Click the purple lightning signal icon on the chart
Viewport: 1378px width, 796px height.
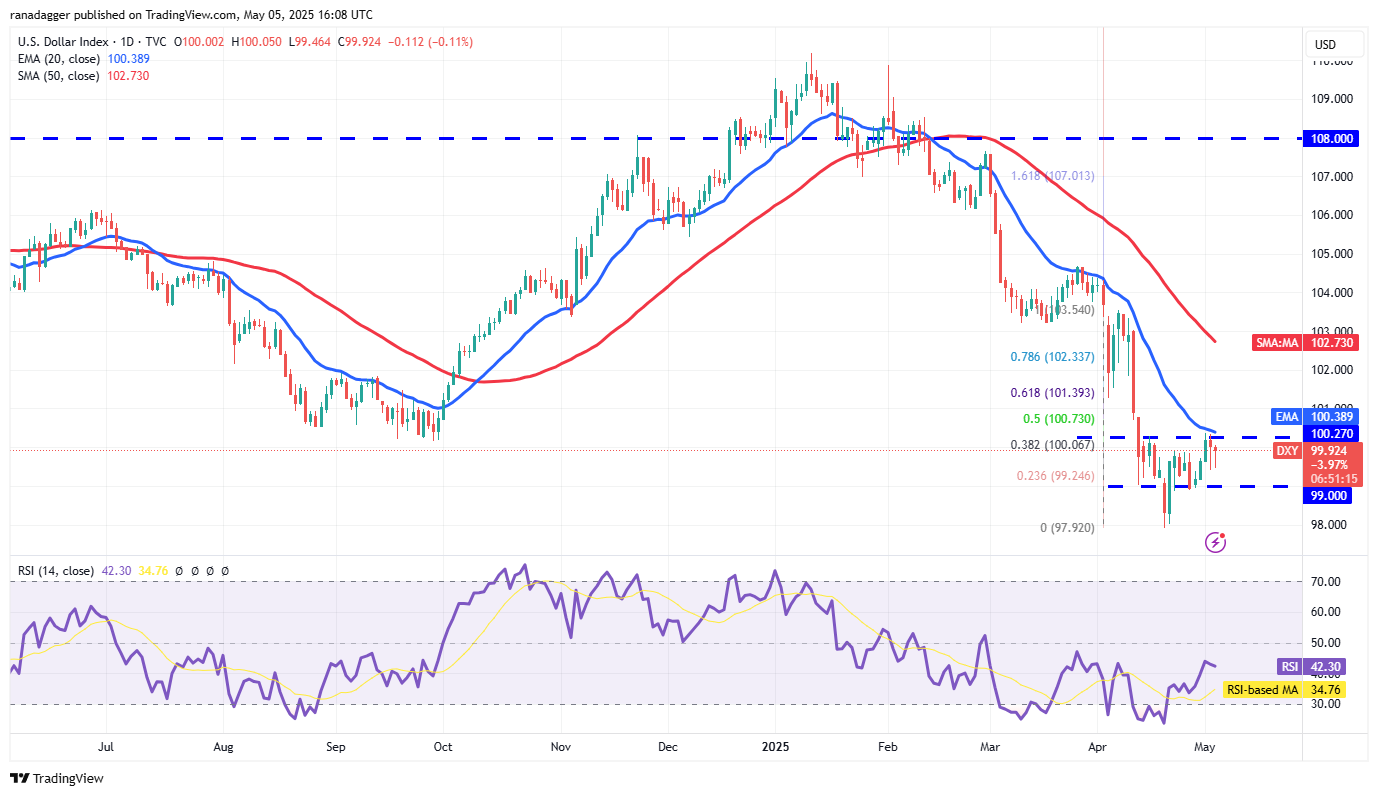1216,541
